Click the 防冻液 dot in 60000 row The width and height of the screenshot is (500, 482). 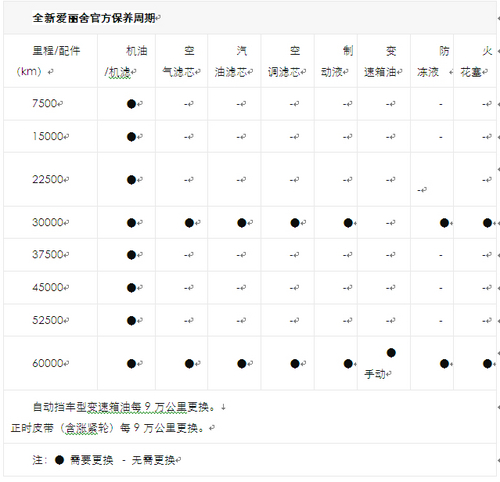444,364
